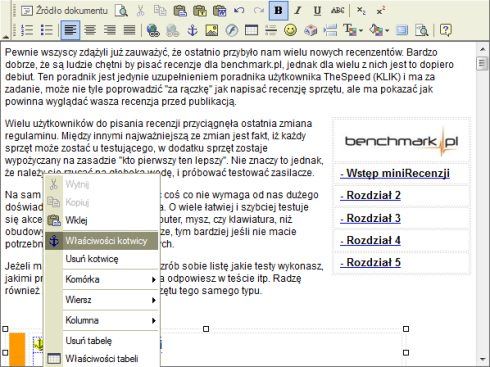Open the text color dropdown arrow
Image resolution: width=490 pixels, height=367 pixels.
tap(361, 31)
